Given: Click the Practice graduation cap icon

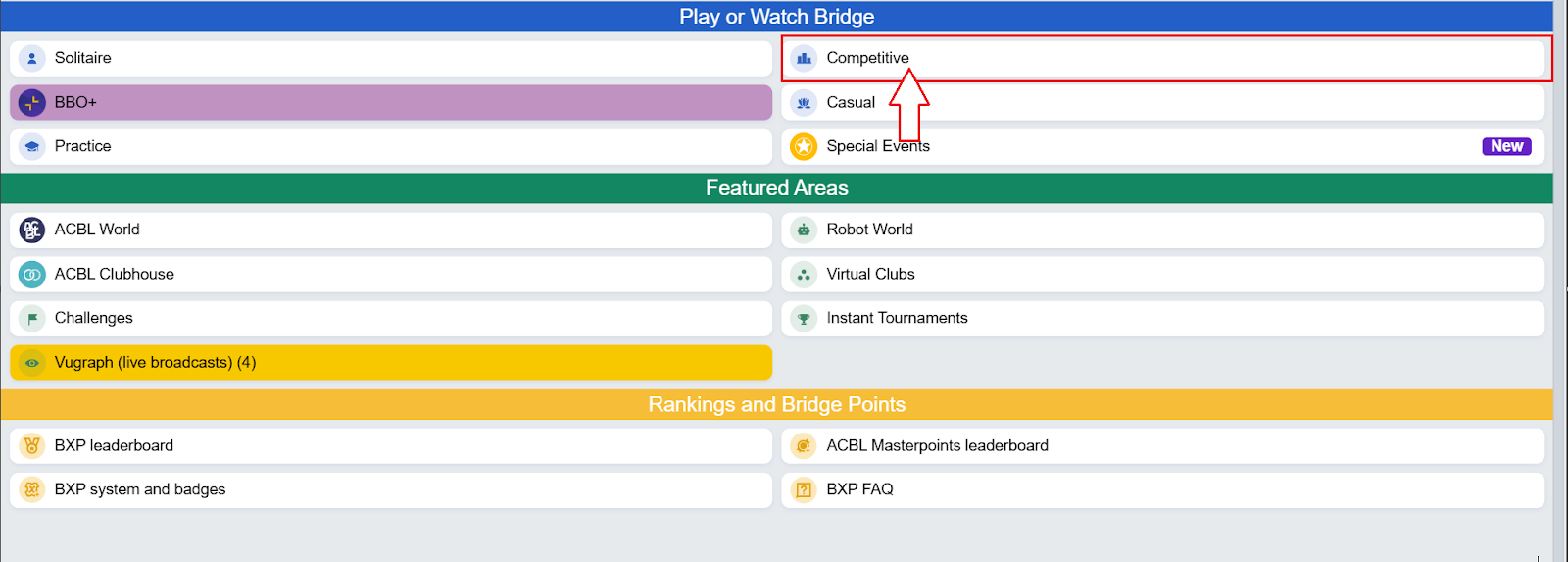Looking at the screenshot, I should coord(32,146).
